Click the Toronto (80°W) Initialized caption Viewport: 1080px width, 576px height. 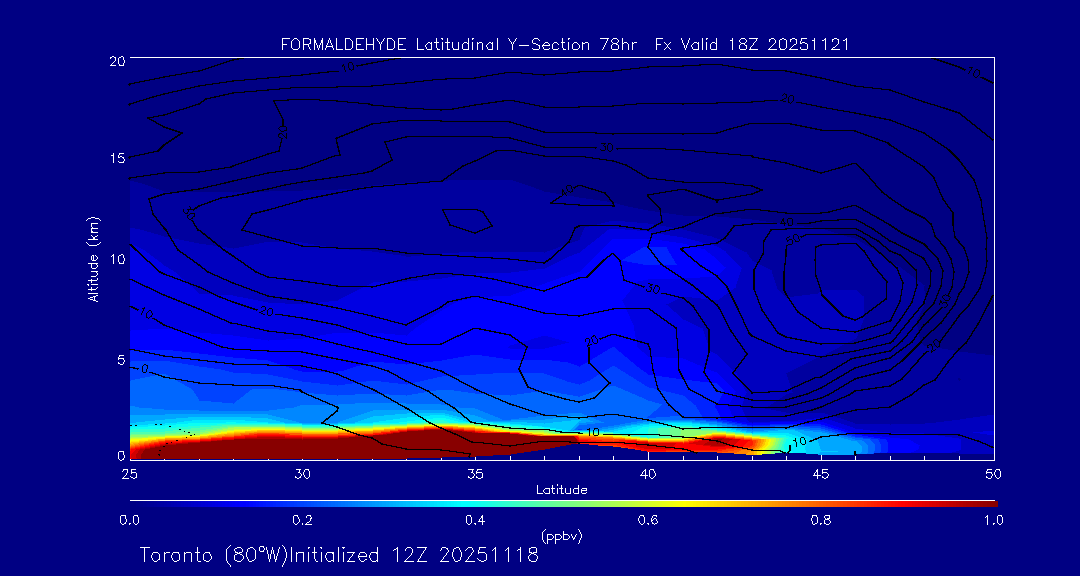click(339, 555)
